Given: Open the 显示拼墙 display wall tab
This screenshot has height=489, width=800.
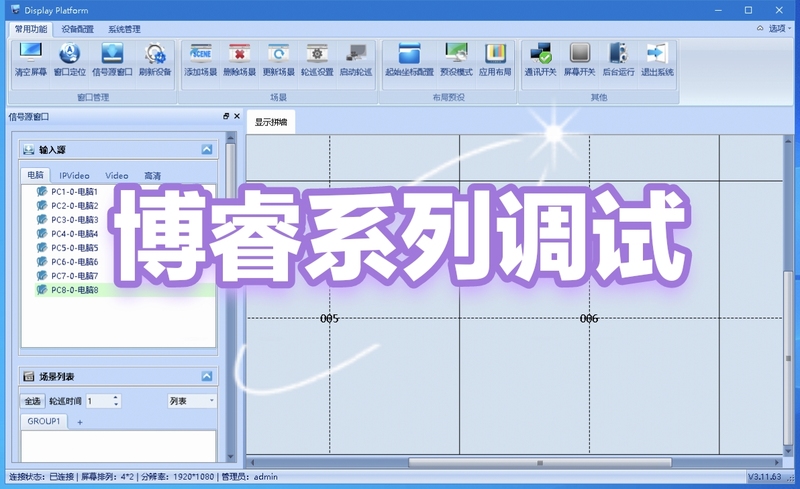Looking at the screenshot, I should [x=271, y=122].
